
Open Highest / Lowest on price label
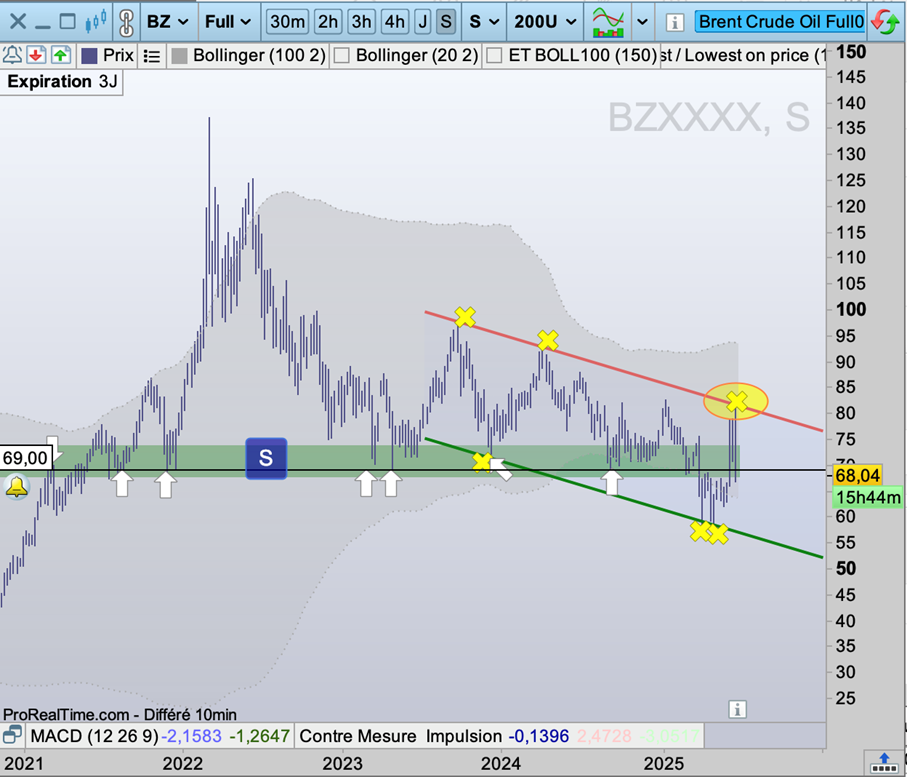point(742,56)
